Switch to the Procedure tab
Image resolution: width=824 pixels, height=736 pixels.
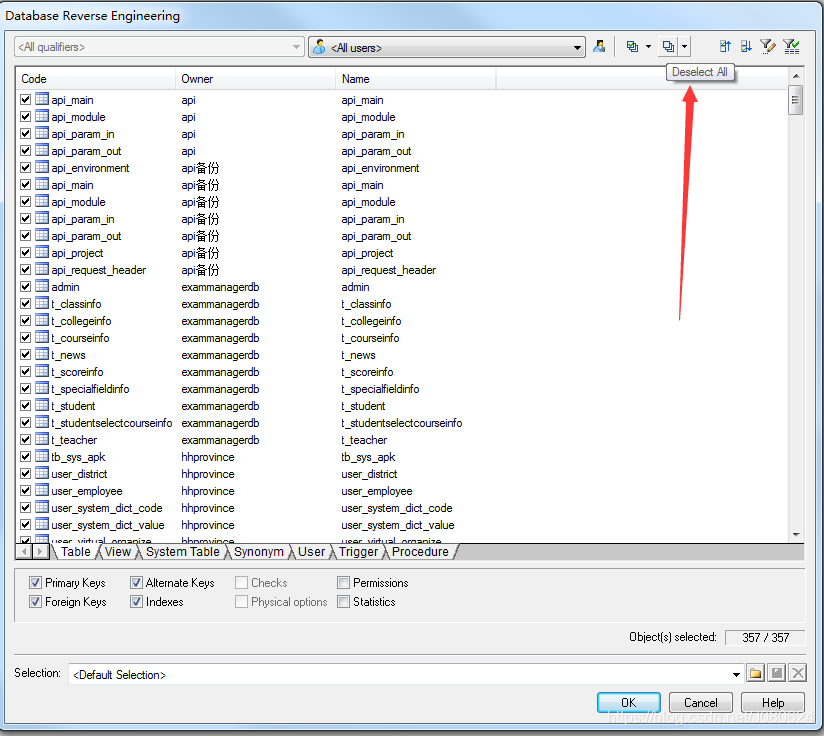point(420,552)
